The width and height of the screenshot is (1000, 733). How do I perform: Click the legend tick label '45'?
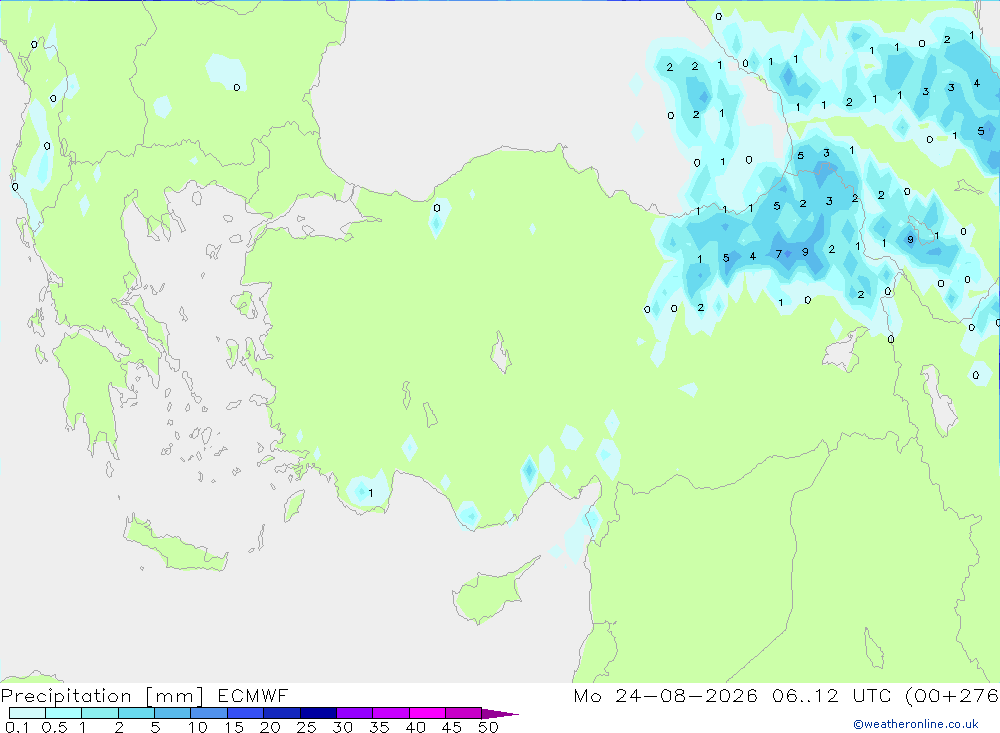(x=452, y=727)
